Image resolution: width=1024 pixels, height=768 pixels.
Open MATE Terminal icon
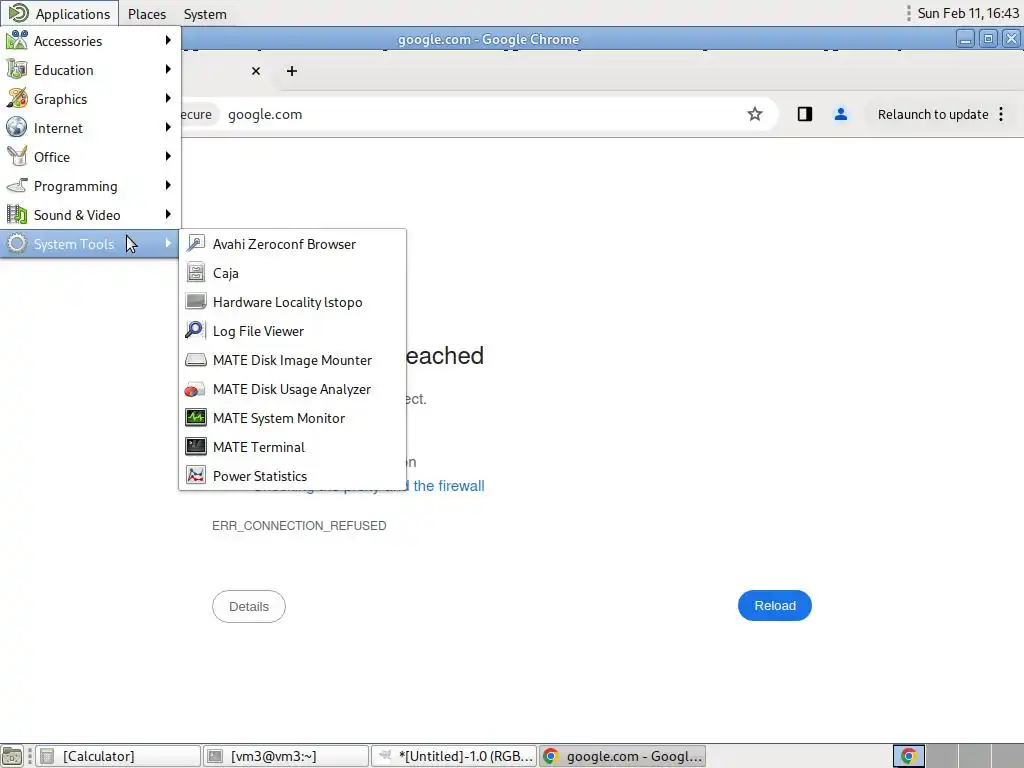click(x=195, y=447)
